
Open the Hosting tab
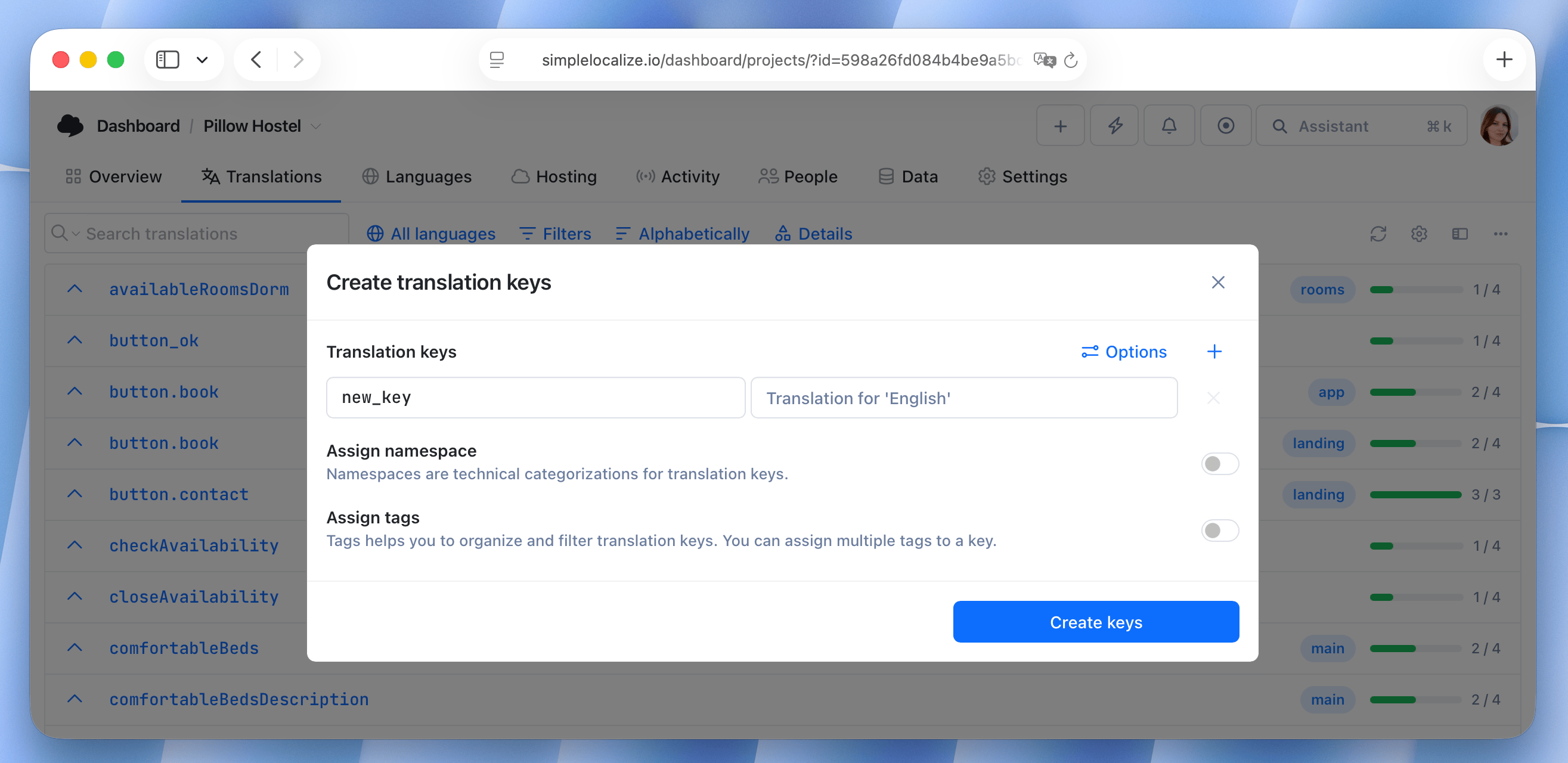click(554, 176)
